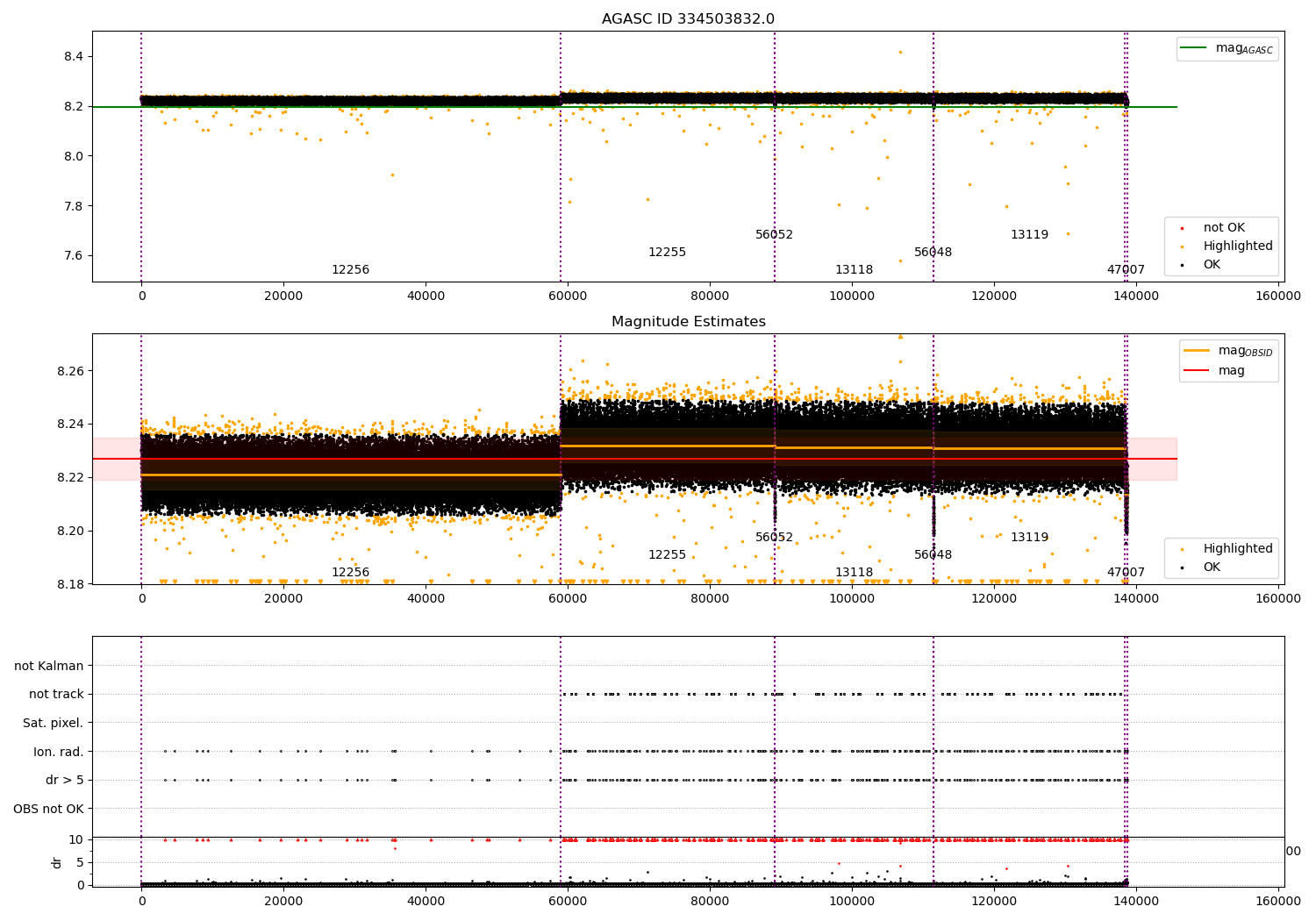Click the 8.22 y-axis tick label

coord(70,477)
